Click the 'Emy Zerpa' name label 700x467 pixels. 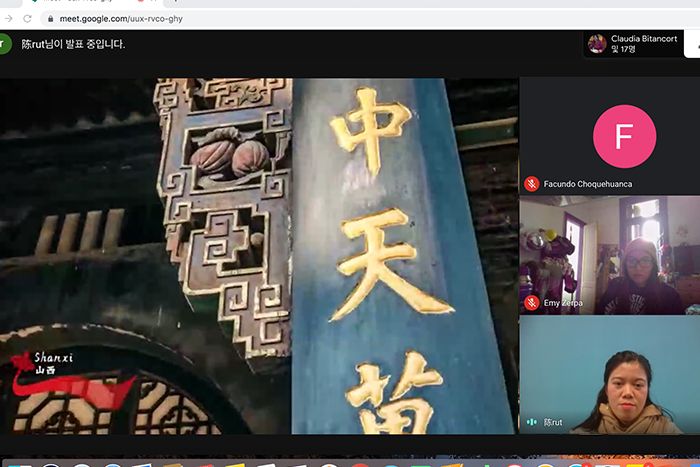[x=563, y=303]
